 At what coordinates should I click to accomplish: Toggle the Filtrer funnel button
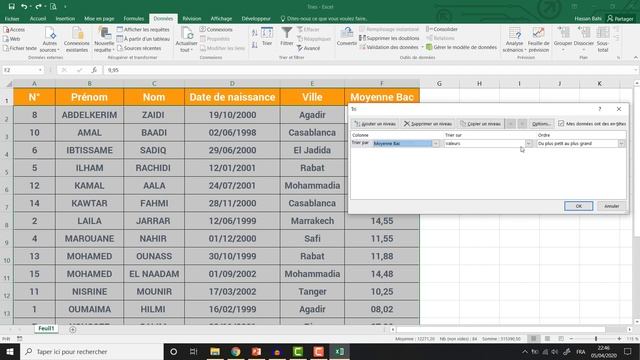click(287, 37)
